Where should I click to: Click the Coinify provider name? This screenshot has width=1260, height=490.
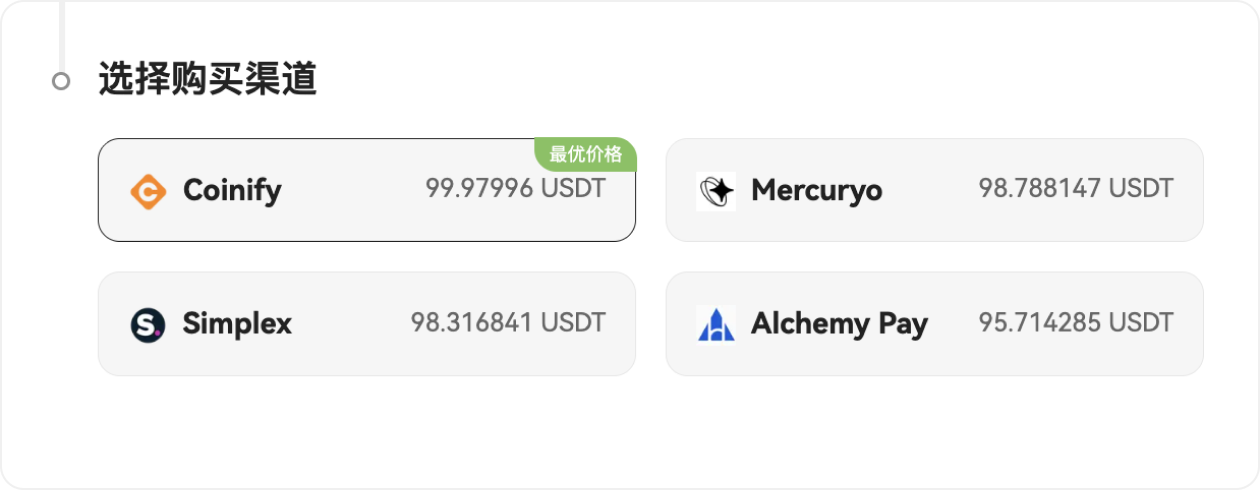pyautogui.click(x=232, y=190)
